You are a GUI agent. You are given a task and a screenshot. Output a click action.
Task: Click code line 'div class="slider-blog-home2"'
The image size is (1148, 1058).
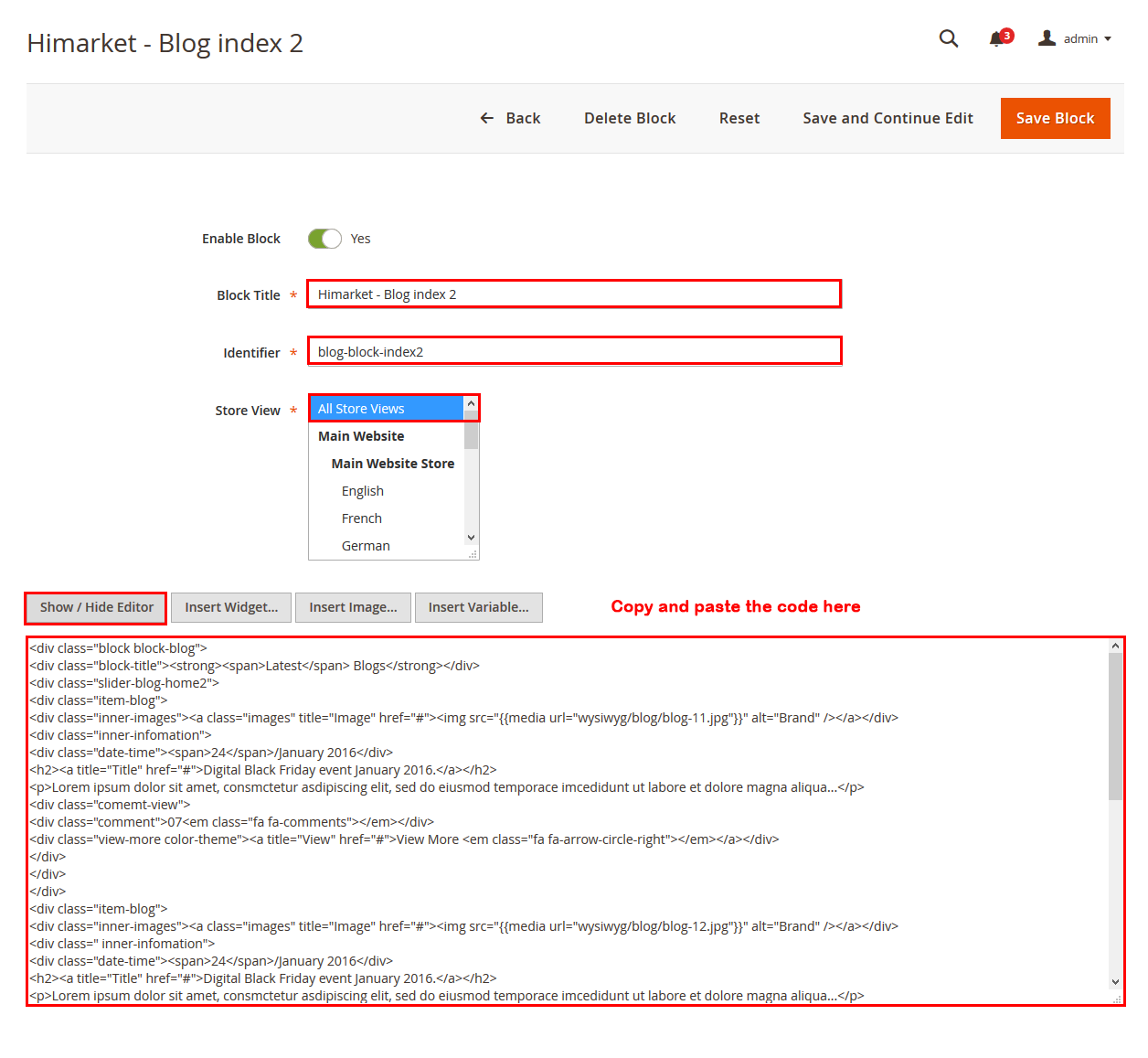[124, 683]
